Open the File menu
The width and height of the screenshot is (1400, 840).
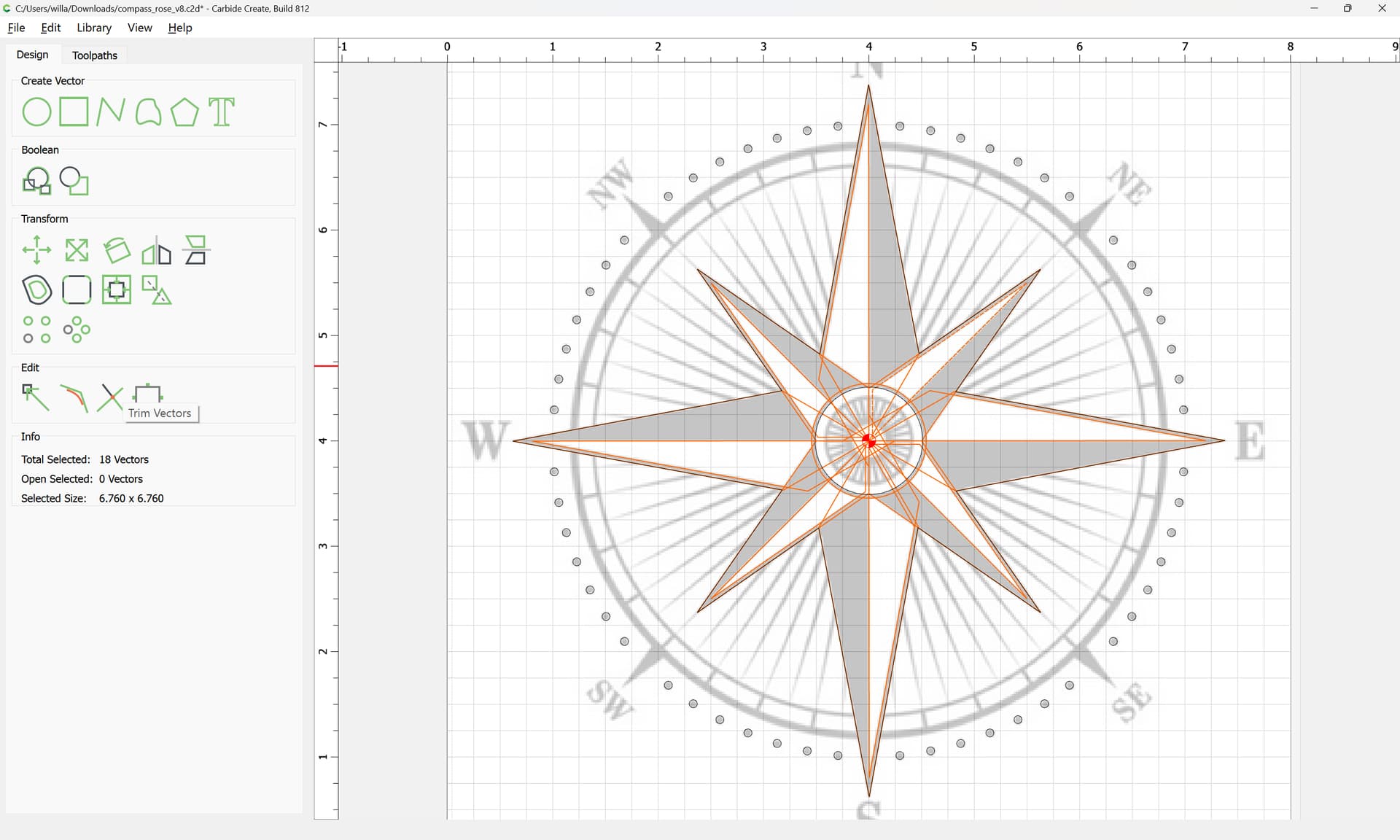tap(16, 28)
